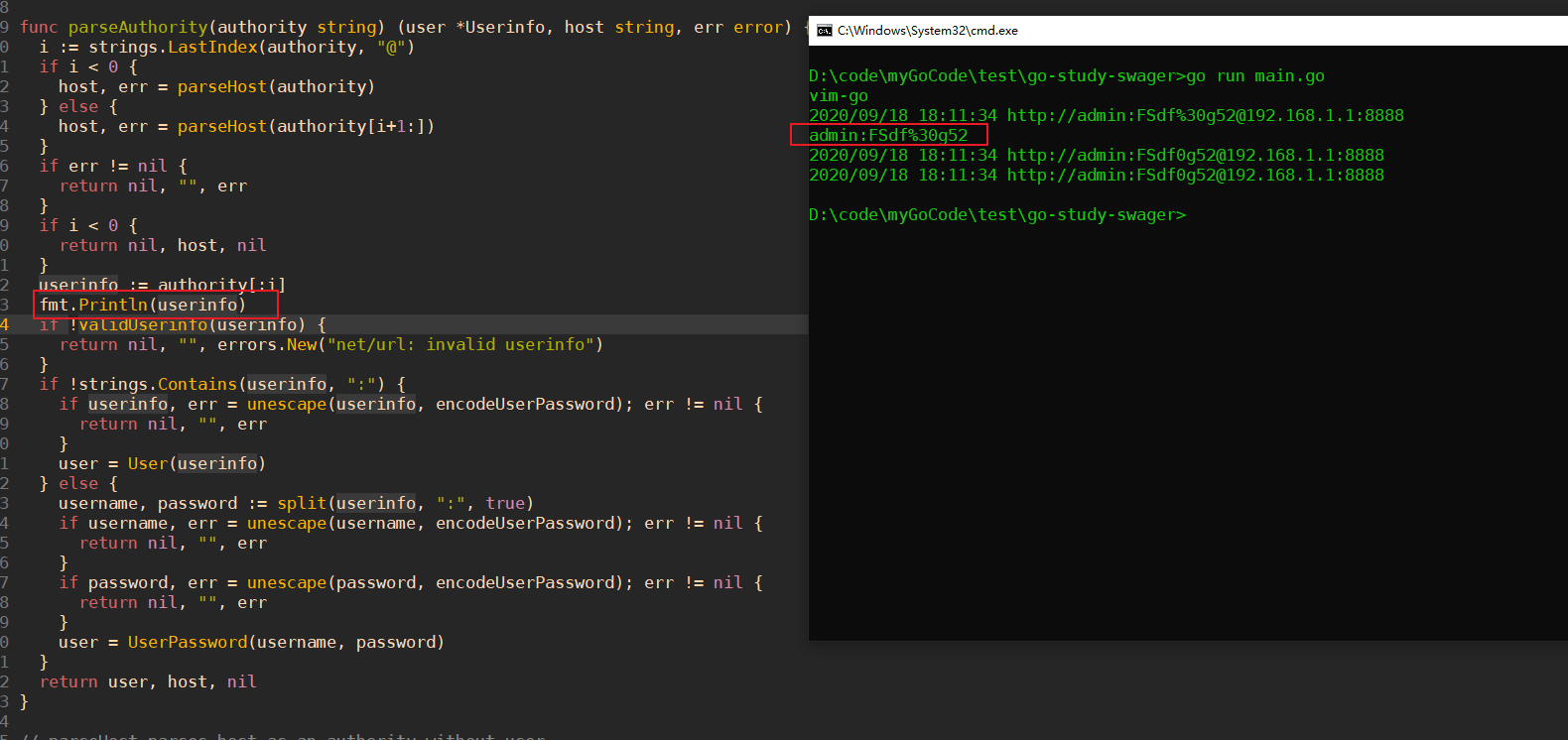Click the last FSdf0g52 URL log line

(1097, 176)
